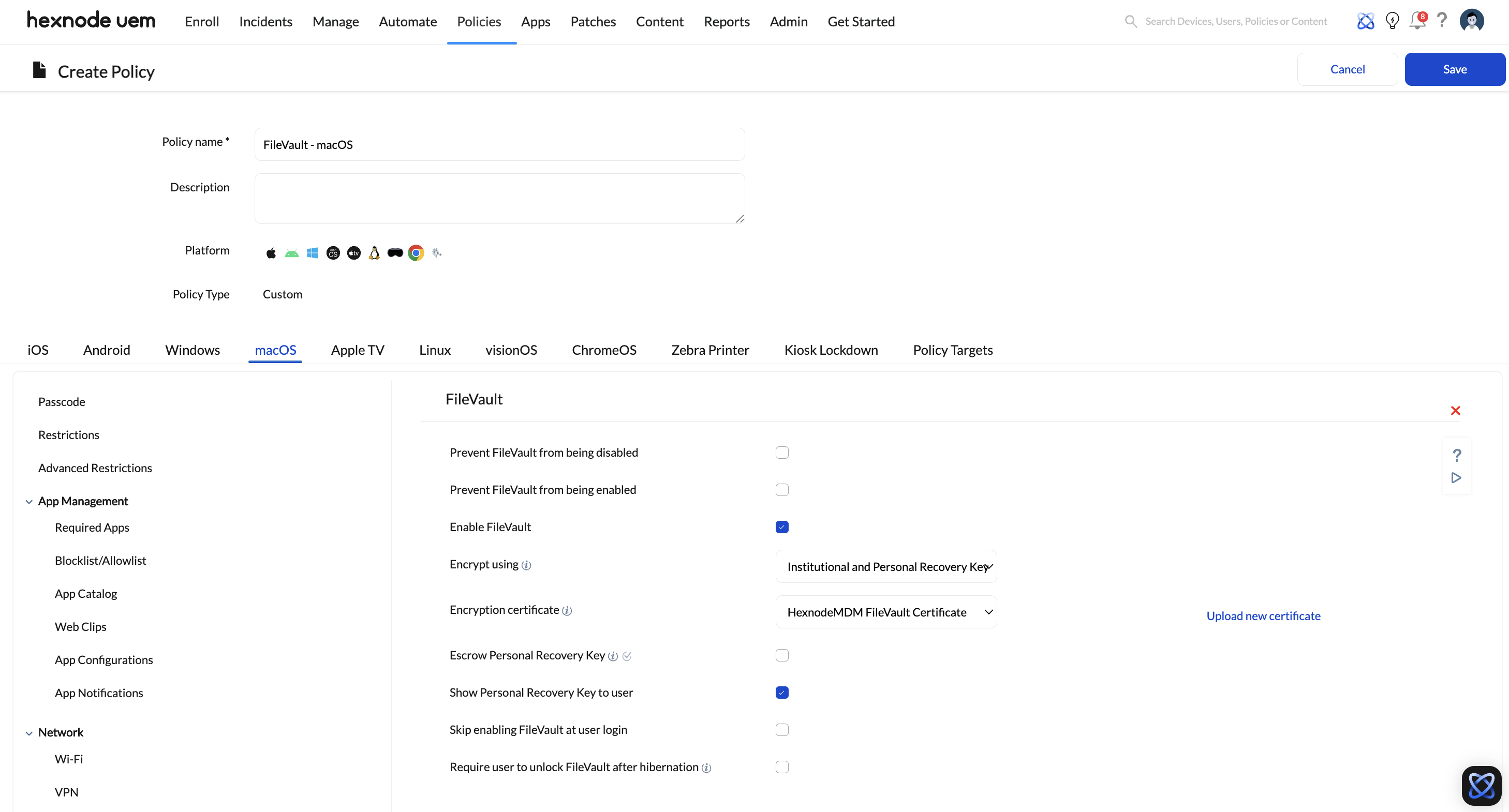1509x812 pixels.
Task: Click the Android platform icon
Action: tap(292, 253)
